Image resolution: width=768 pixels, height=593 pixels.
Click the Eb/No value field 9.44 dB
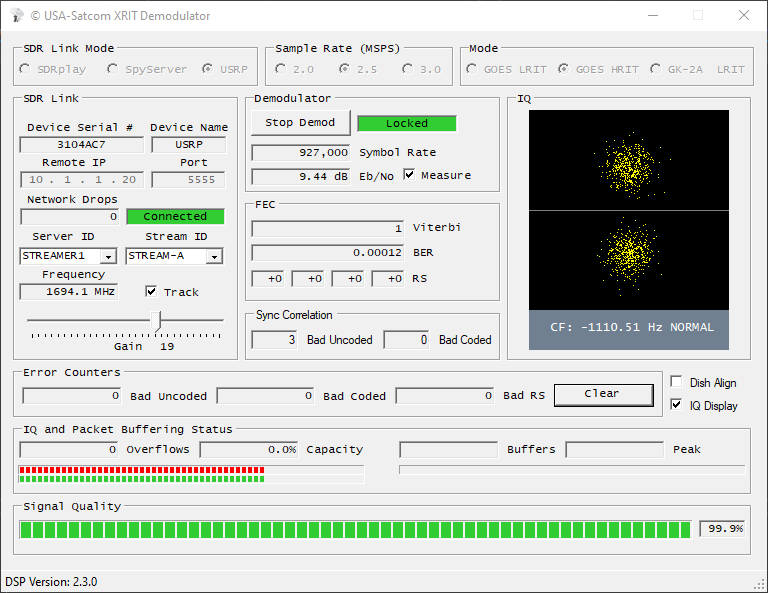tap(301, 176)
